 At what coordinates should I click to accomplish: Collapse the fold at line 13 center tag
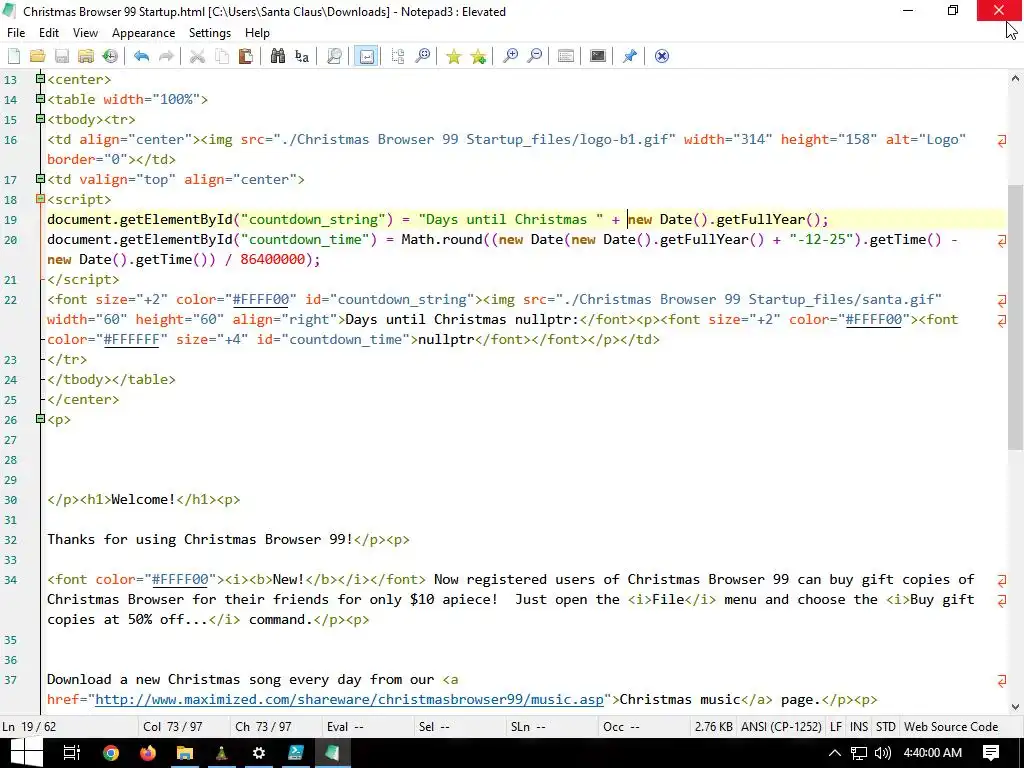(x=40, y=79)
